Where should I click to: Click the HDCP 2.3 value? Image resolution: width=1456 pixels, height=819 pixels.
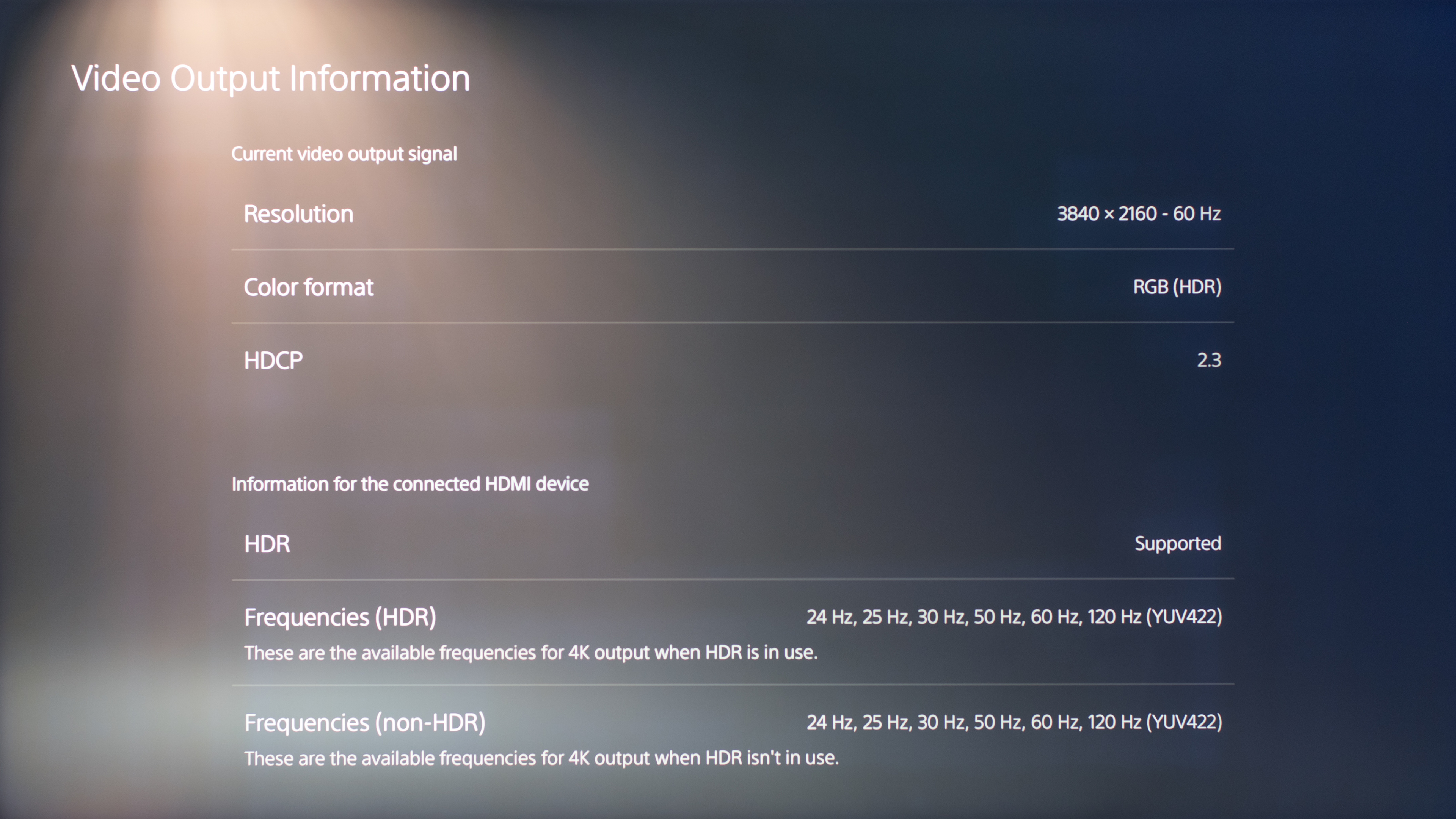point(1208,361)
